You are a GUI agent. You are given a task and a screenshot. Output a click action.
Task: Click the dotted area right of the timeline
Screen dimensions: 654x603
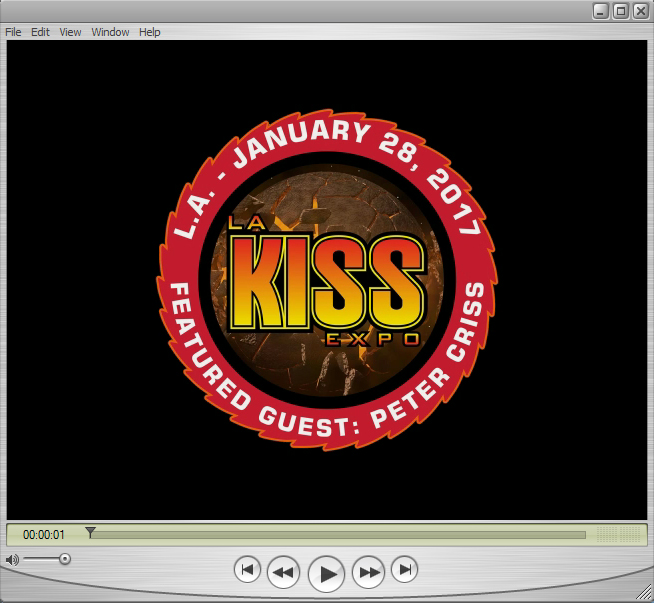tap(619, 535)
